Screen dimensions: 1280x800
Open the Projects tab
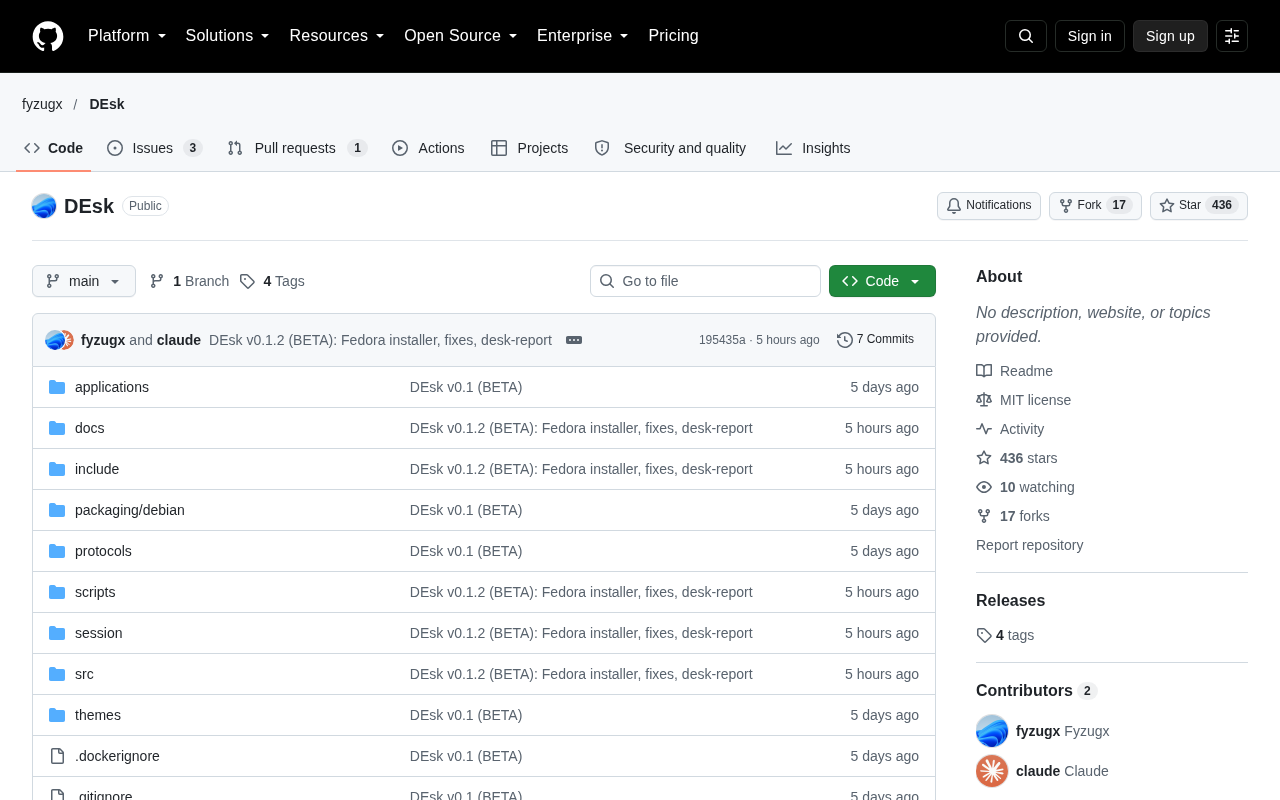529,148
